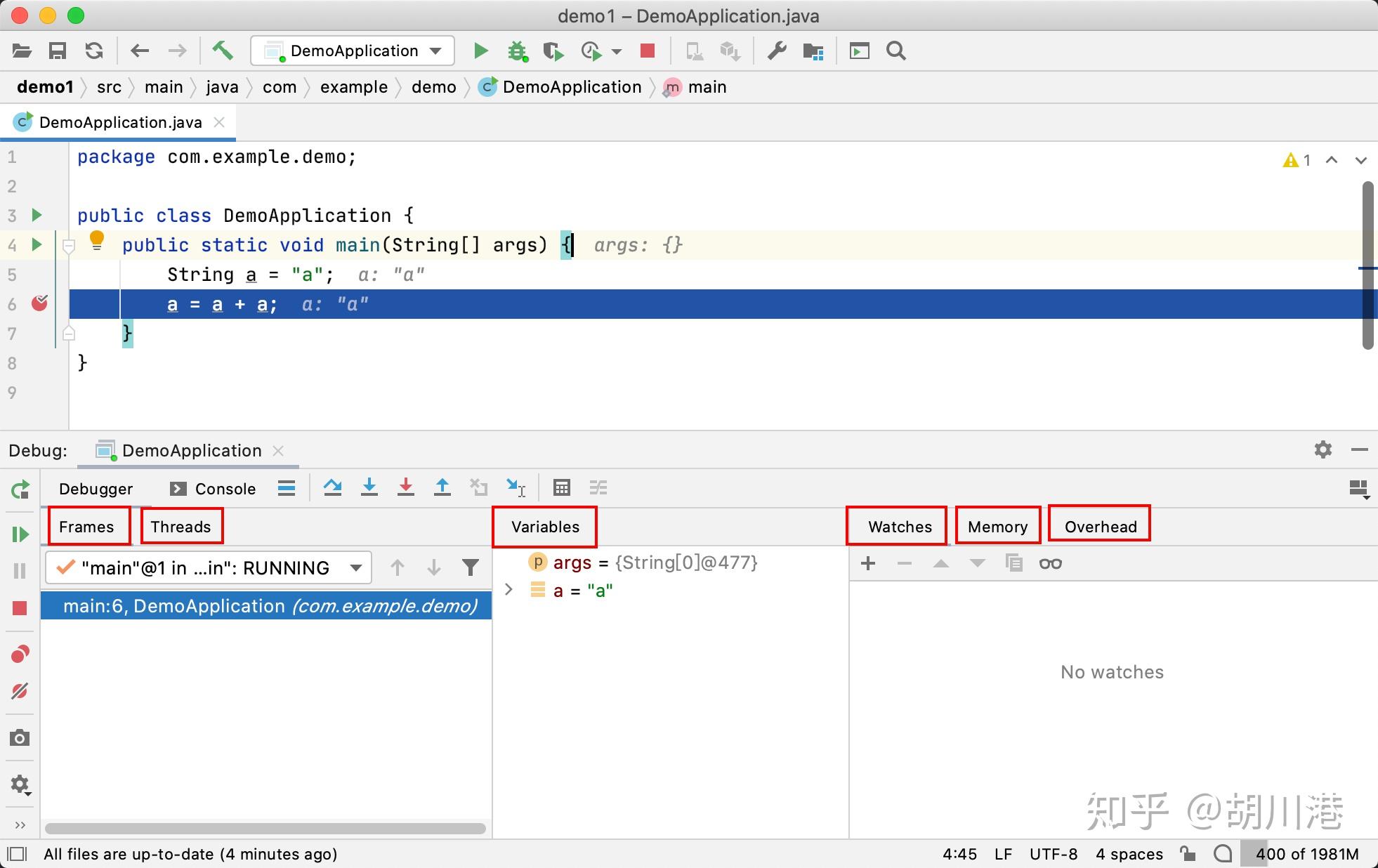
Task: Click Step Out icon
Action: [x=442, y=487]
